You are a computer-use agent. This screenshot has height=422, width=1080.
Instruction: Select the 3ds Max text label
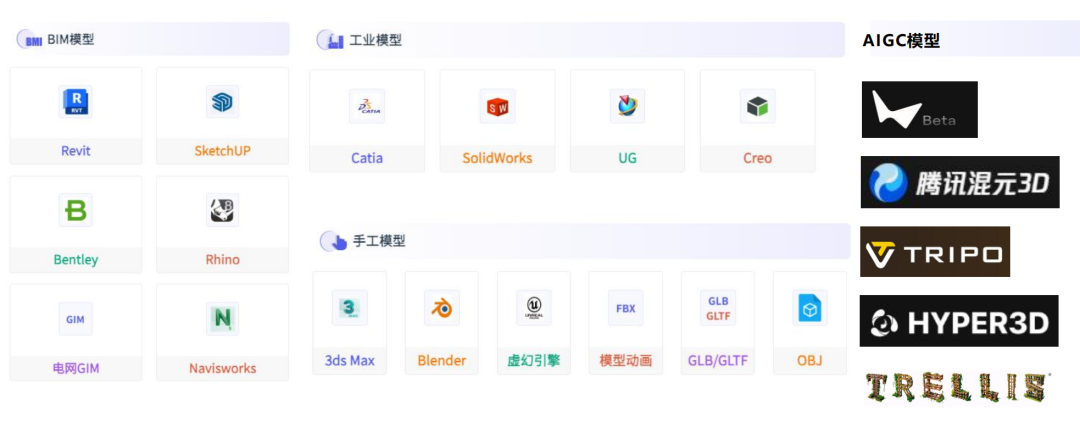point(349,361)
